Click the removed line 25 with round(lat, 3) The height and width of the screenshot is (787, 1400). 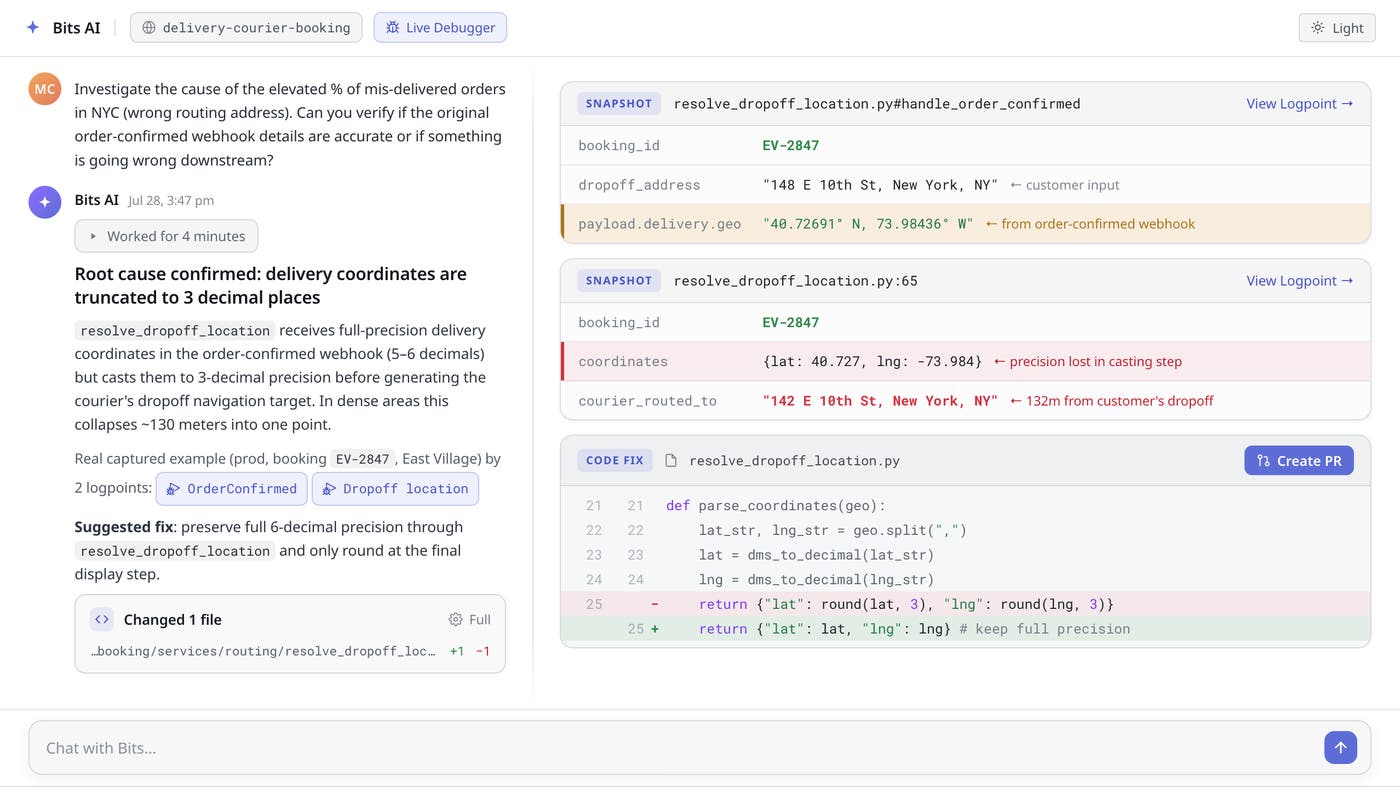(965, 604)
